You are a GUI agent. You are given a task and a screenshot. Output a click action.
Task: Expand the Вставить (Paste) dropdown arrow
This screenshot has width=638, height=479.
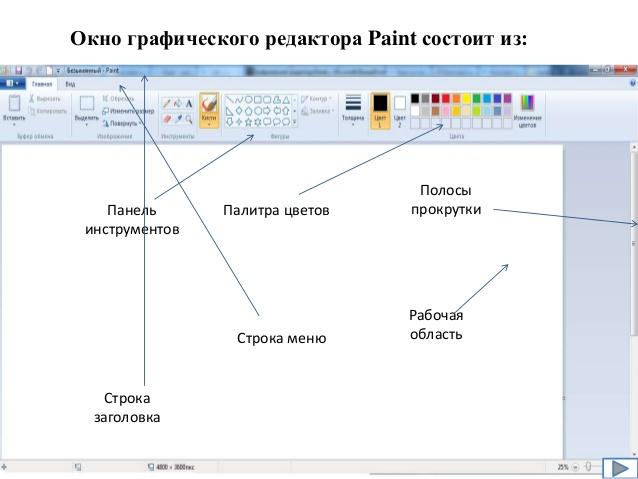click(14, 123)
